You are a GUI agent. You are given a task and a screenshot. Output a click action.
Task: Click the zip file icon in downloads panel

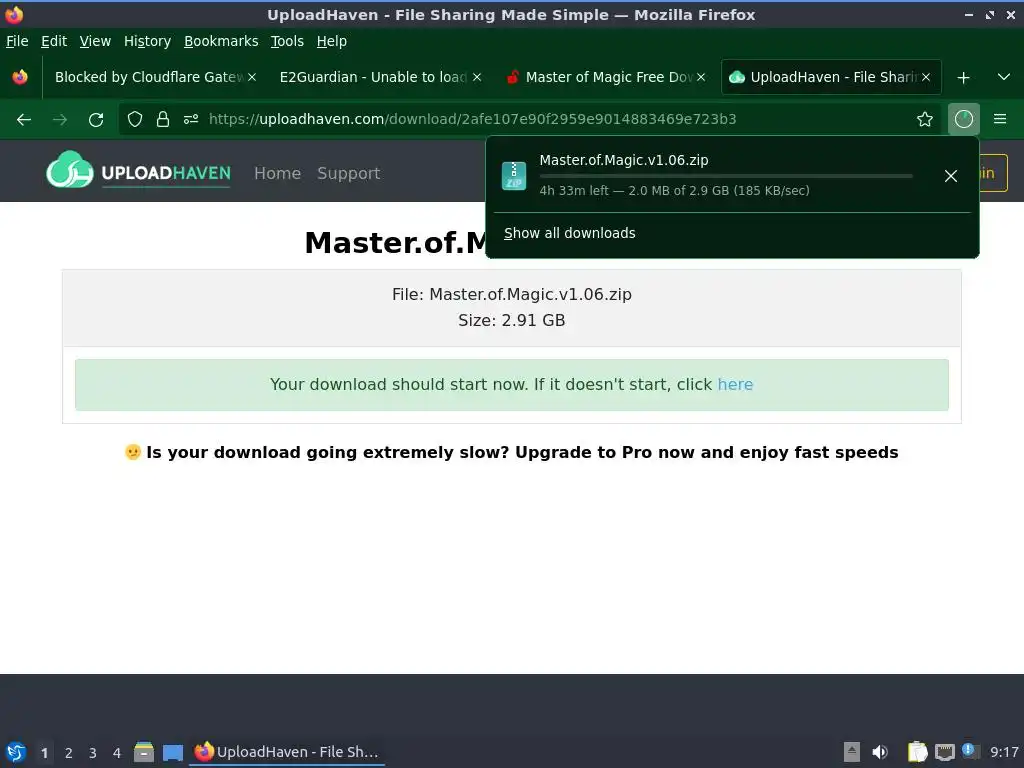[x=514, y=175]
